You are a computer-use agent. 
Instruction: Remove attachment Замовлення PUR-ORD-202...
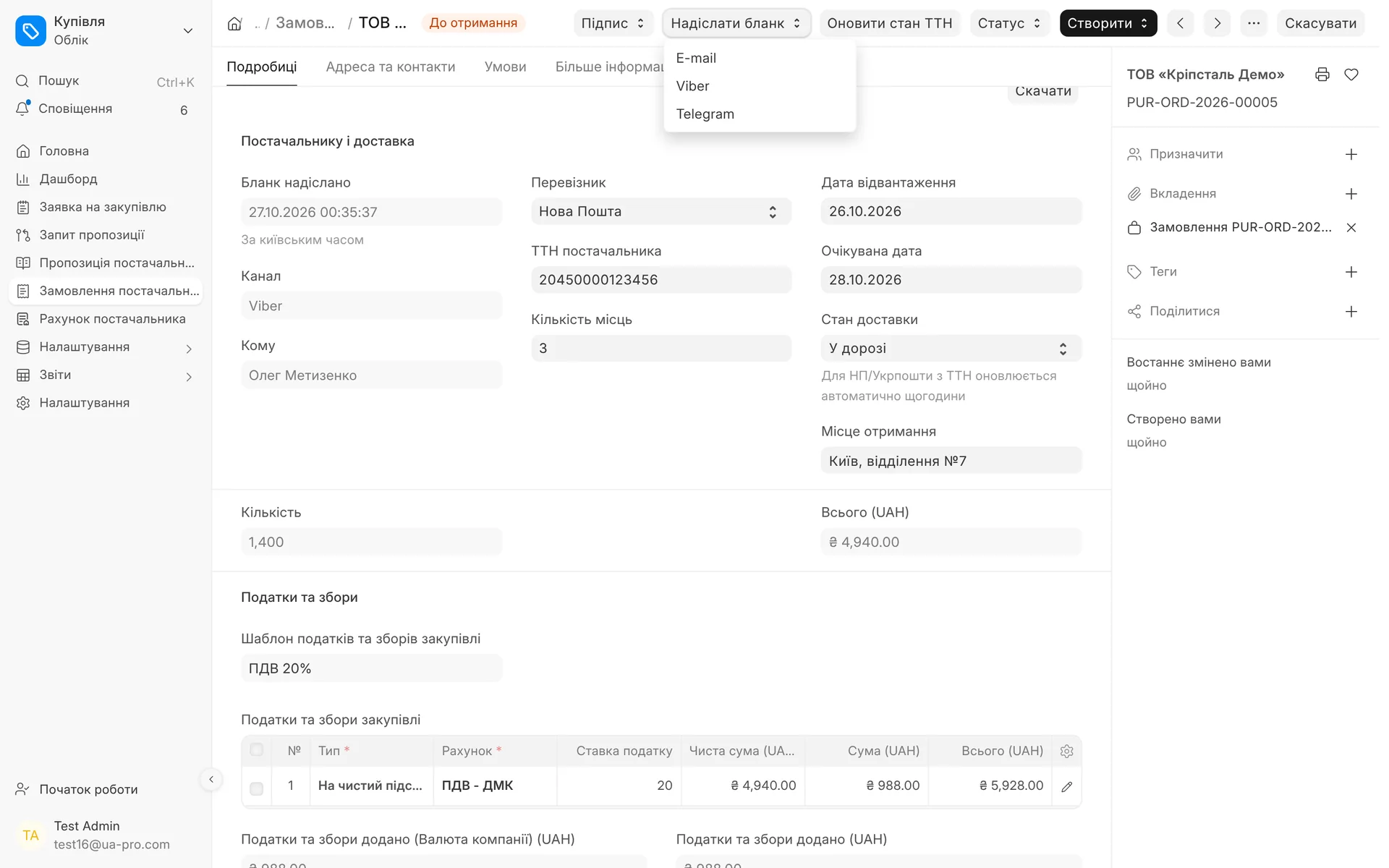(x=1351, y=227)
